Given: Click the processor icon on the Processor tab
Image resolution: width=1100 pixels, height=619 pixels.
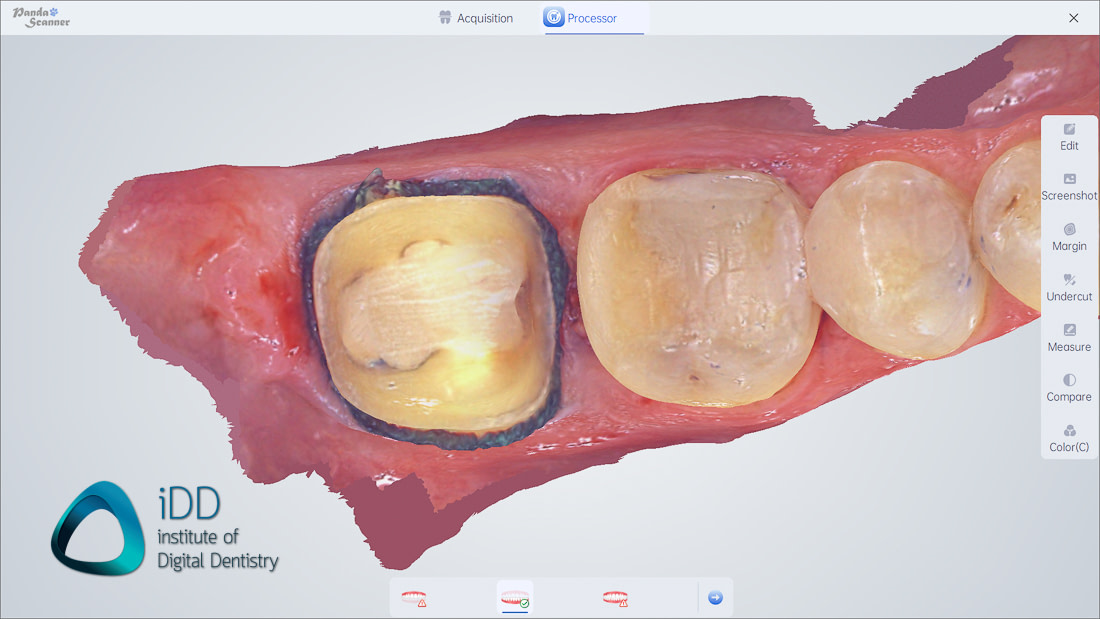Looking at the screenshot, I should 552,17.
